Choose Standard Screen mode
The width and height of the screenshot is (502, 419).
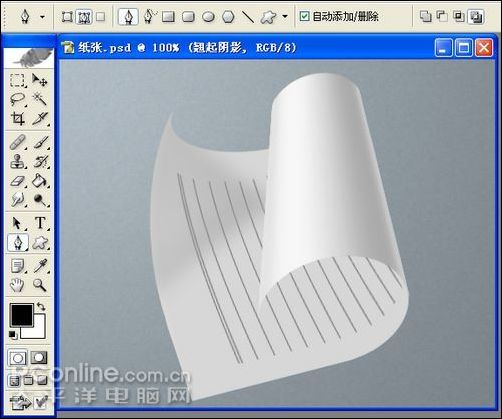14,380
